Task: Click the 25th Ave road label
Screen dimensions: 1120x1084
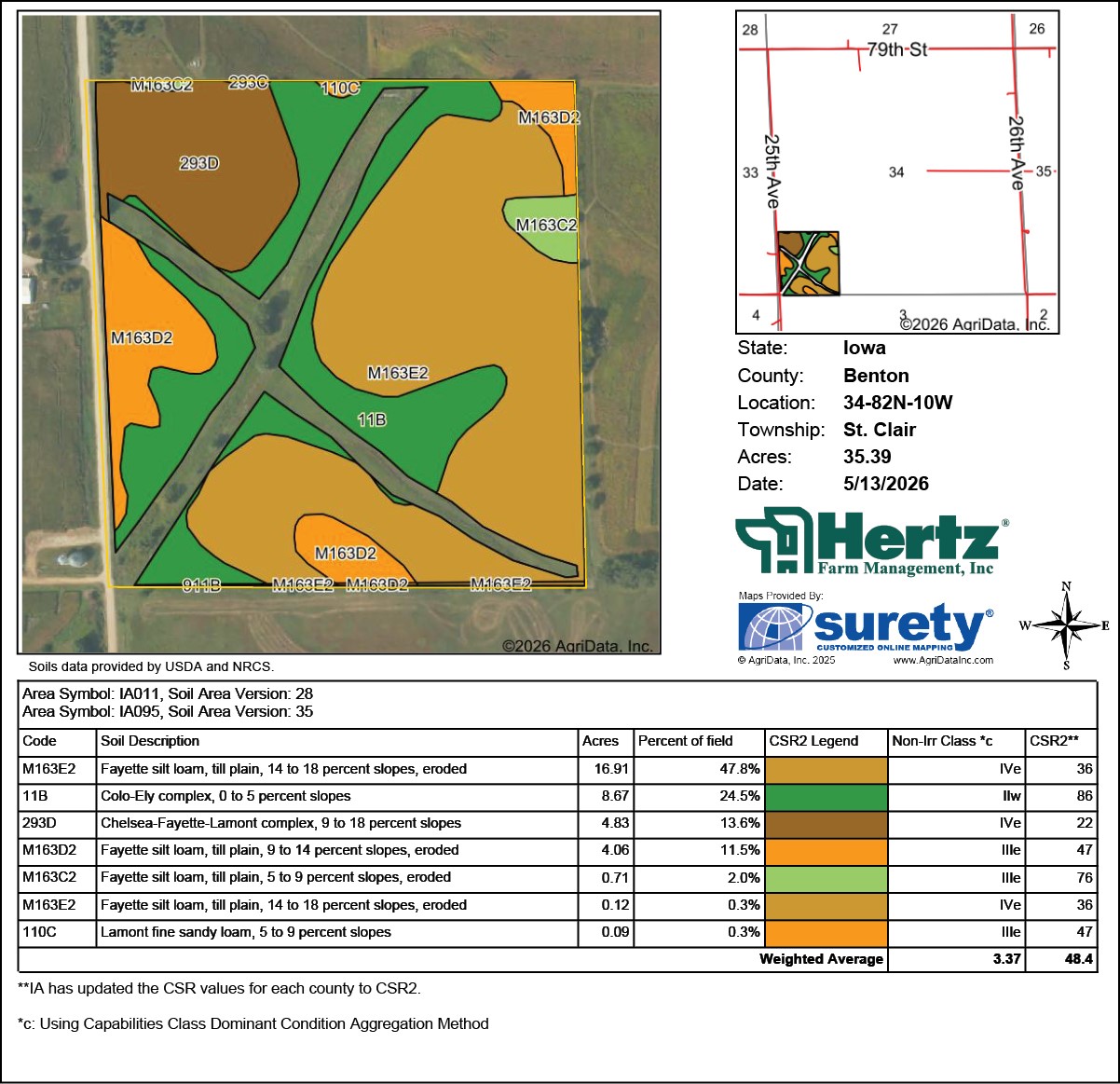Action: (x=772, y=172)
